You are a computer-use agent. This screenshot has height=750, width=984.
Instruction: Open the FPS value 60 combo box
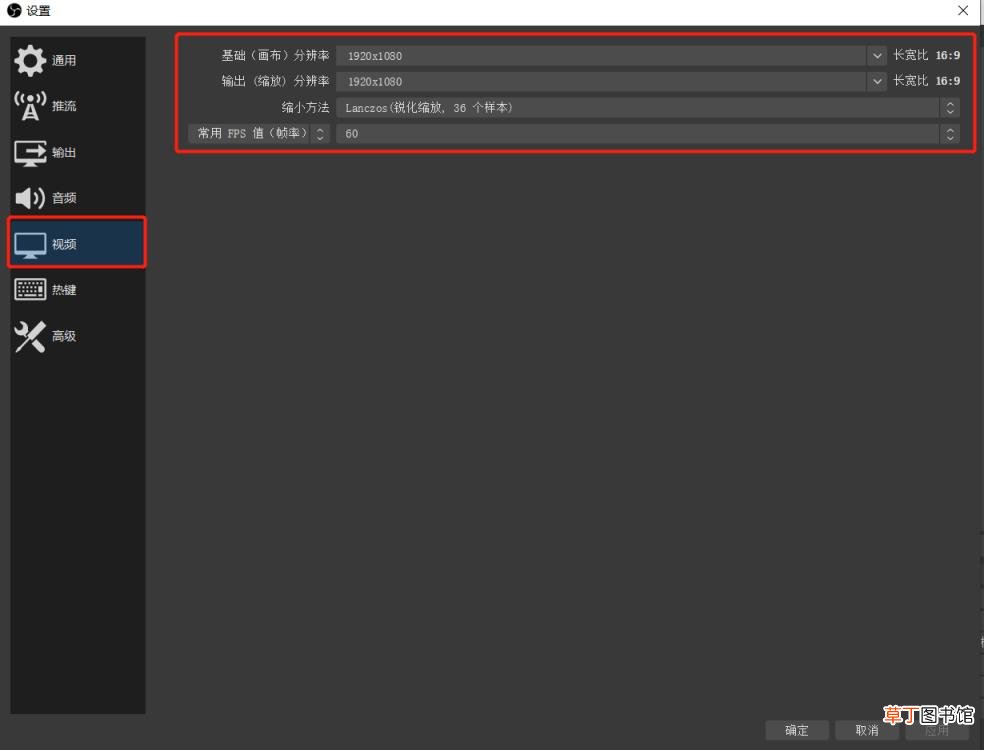point(648,134)
